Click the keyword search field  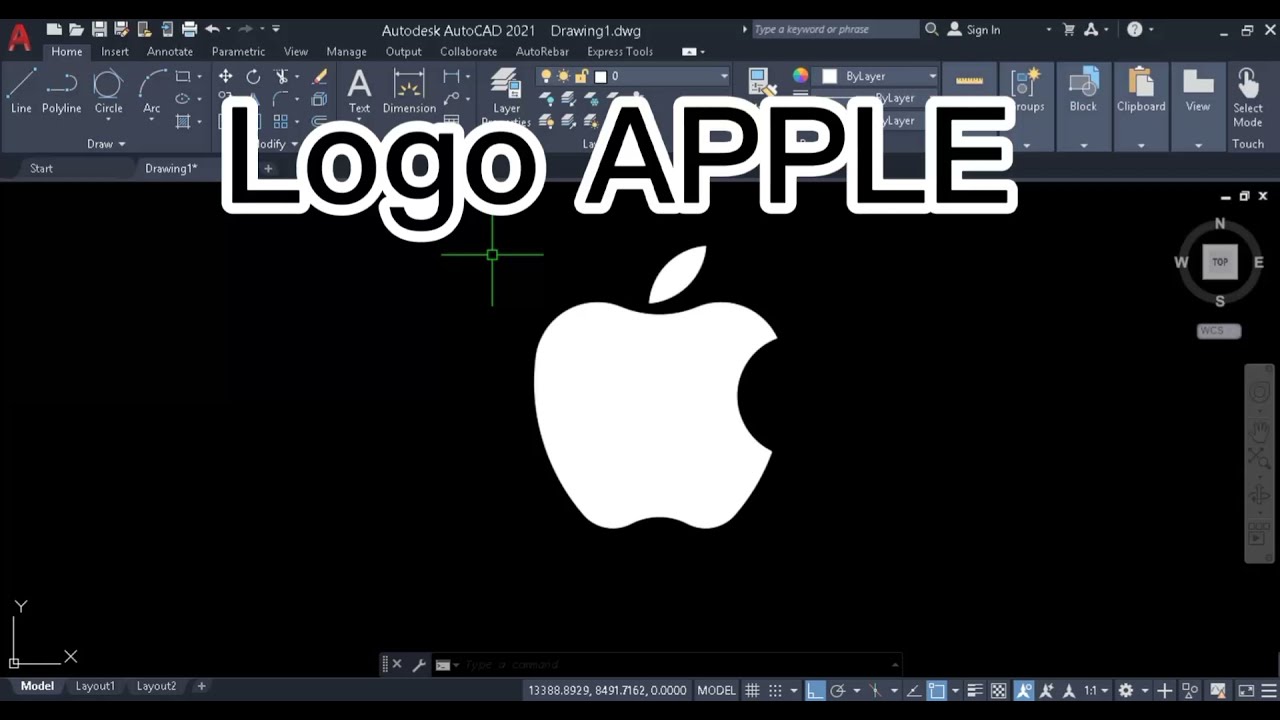point(834,30)
